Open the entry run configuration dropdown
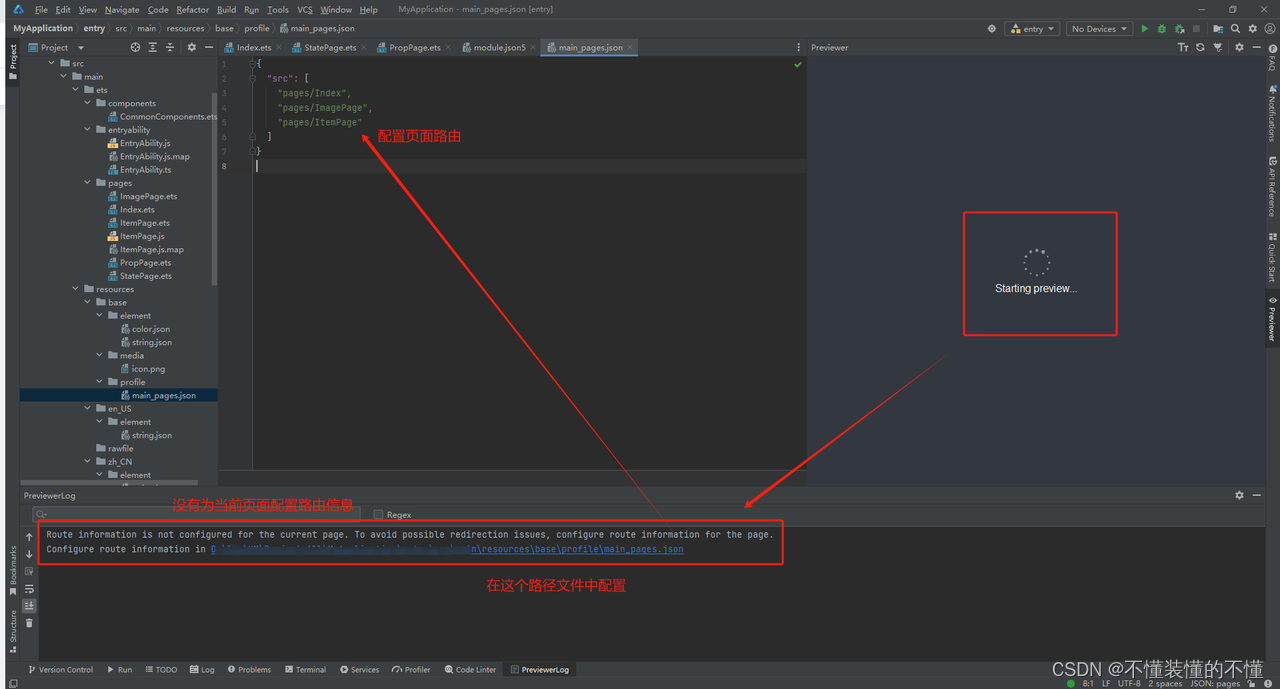This screenshot has height=689, width=1280. 1033,29
